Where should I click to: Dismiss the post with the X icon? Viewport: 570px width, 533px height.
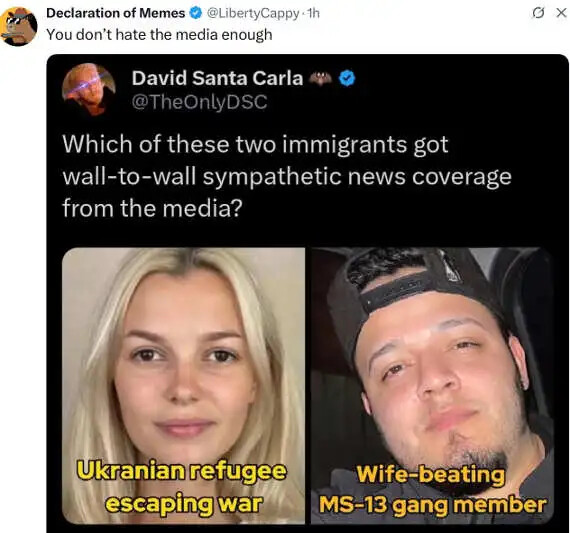[x=562, y=13]
